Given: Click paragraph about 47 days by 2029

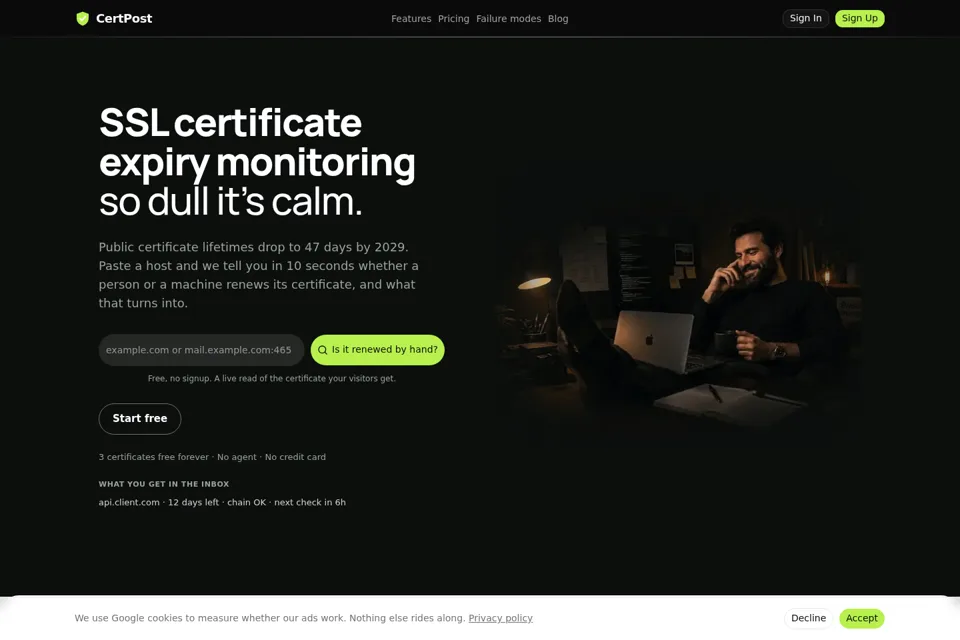Looking at the screenshot, I should click(259, 275).
